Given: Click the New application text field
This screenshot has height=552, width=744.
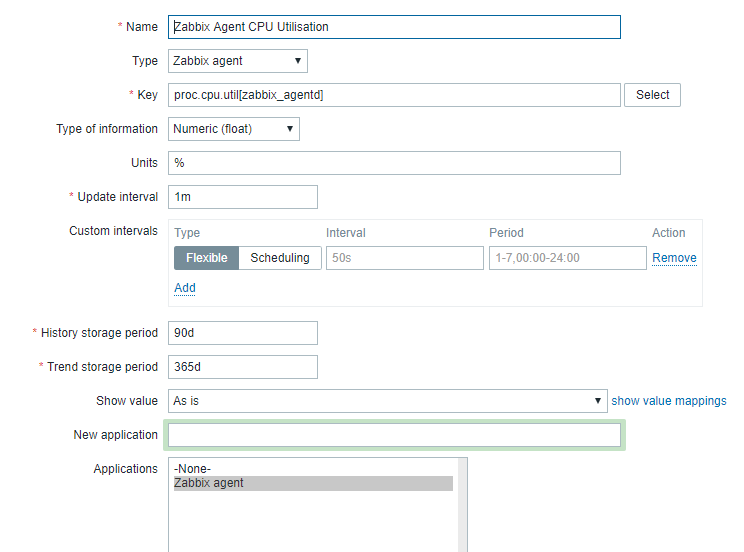Looking at the screenshot, I should [394, 435].
